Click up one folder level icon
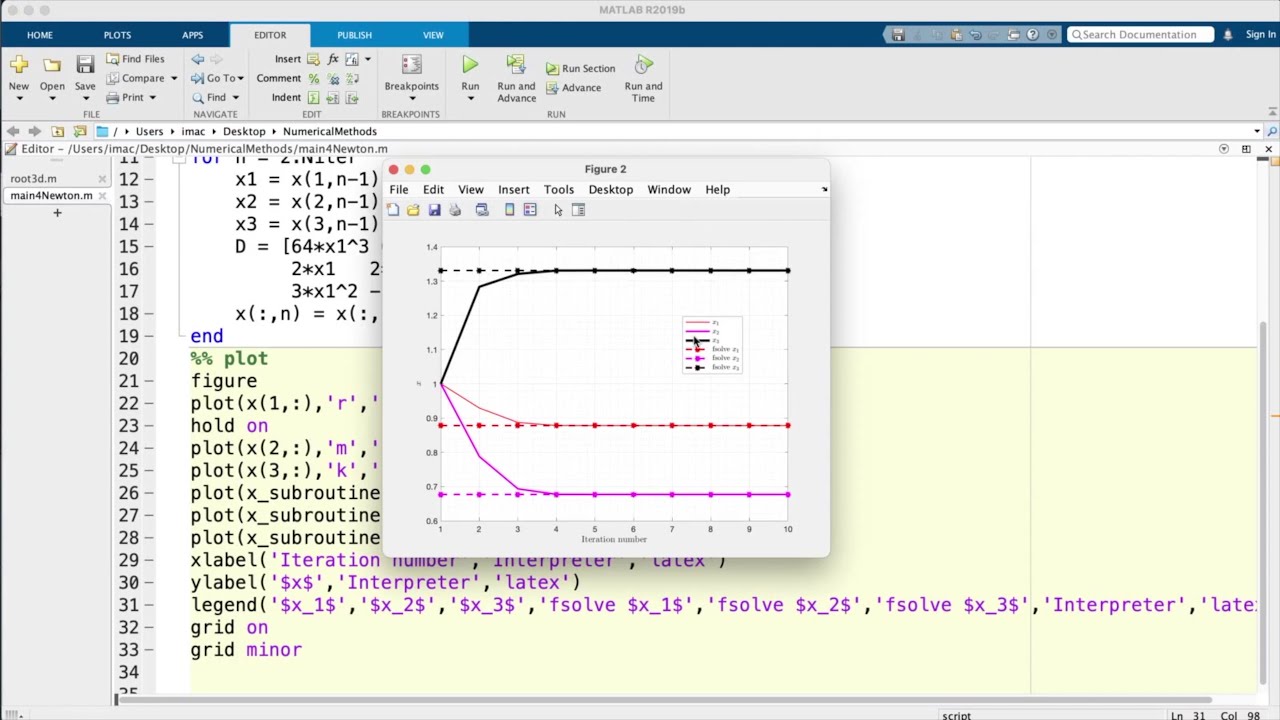This screenshot has height=720, width=1280. 58,131
